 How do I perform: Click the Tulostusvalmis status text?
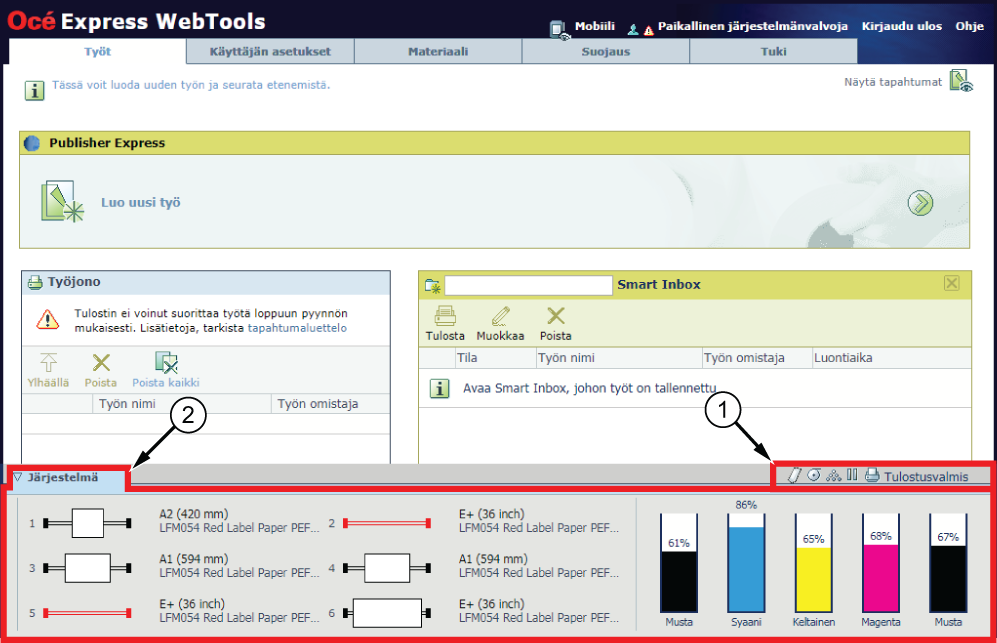[x=926, y=476]
